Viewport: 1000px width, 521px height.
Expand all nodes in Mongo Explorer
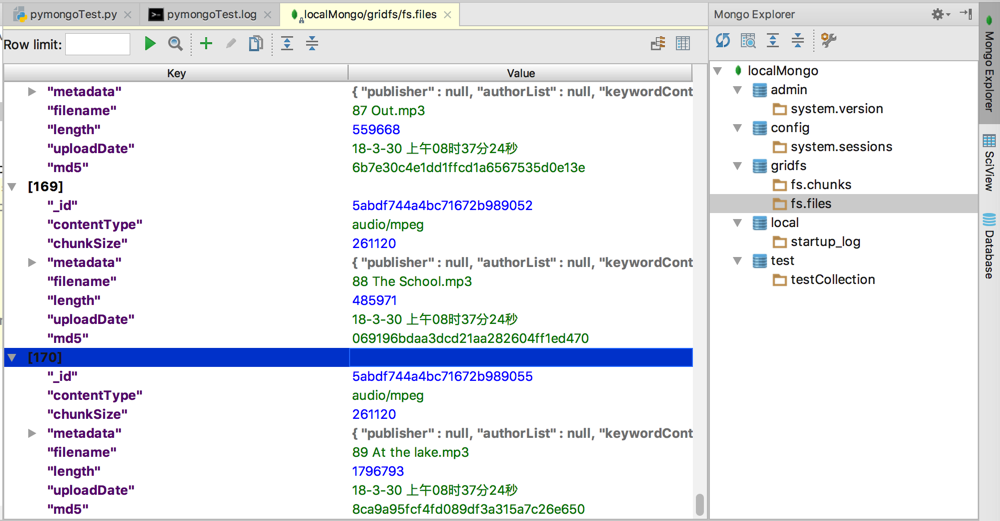[773, 41]
